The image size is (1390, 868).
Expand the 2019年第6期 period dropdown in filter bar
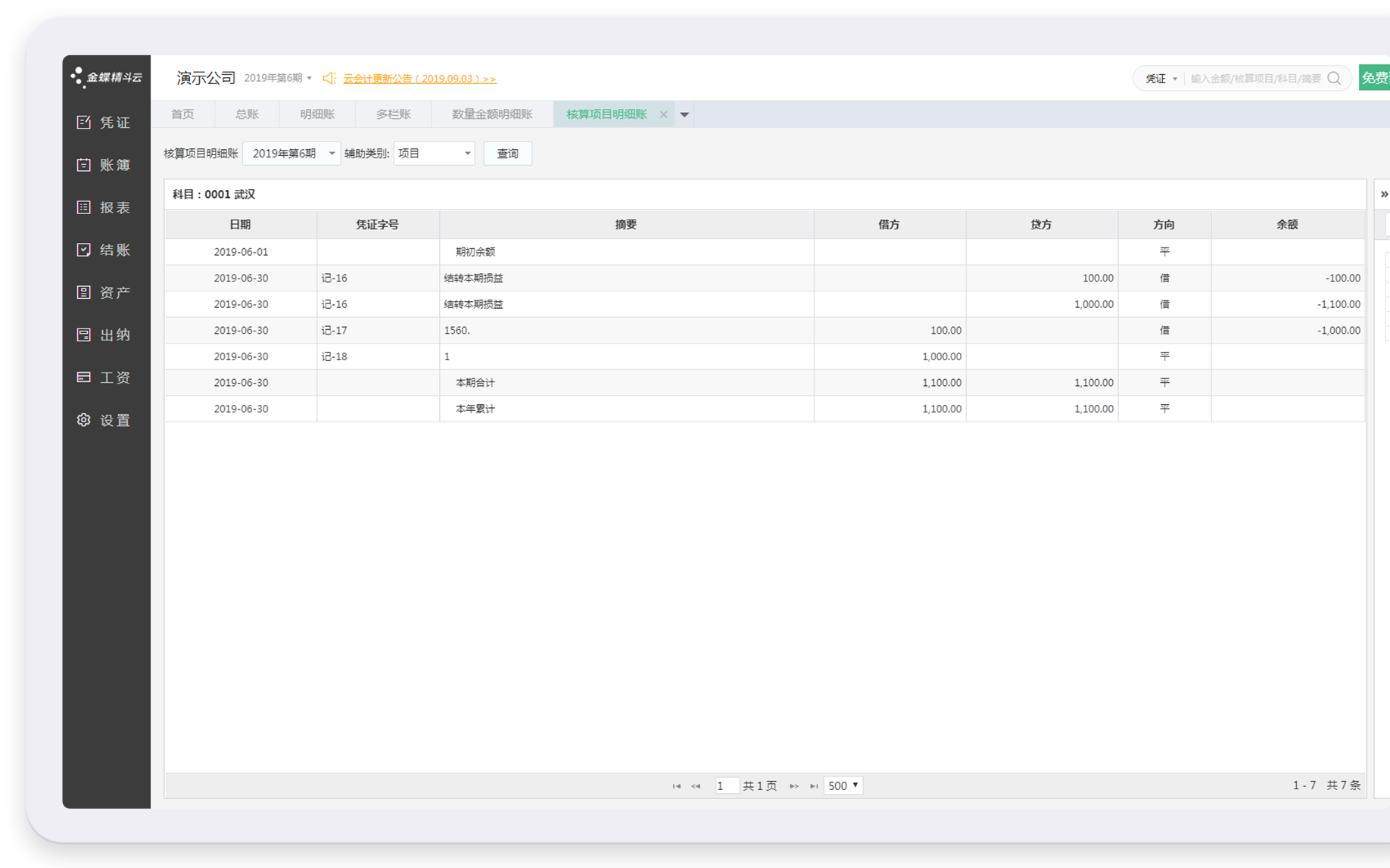pos(291,154)
